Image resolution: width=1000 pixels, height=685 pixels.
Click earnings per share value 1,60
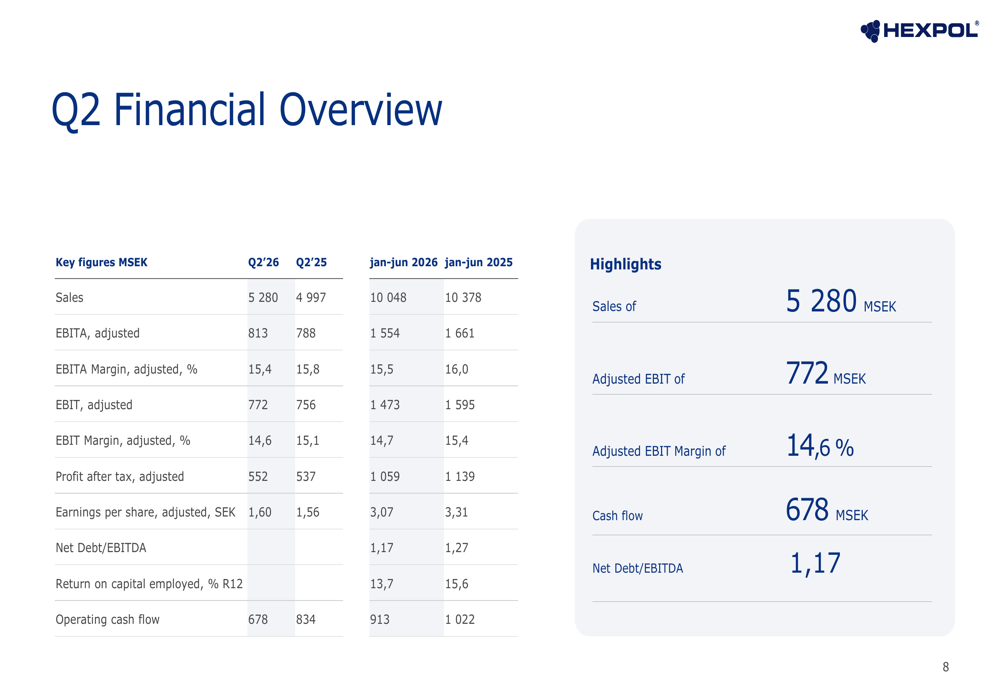pos(260,512)
